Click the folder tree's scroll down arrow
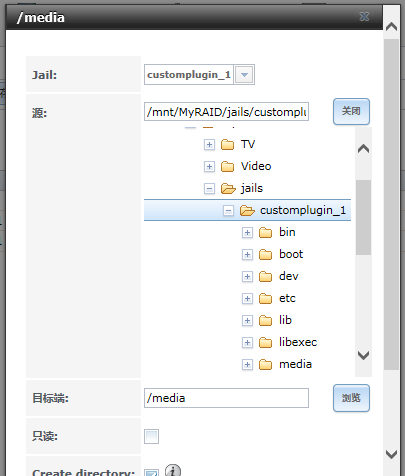 pos(363,355)
